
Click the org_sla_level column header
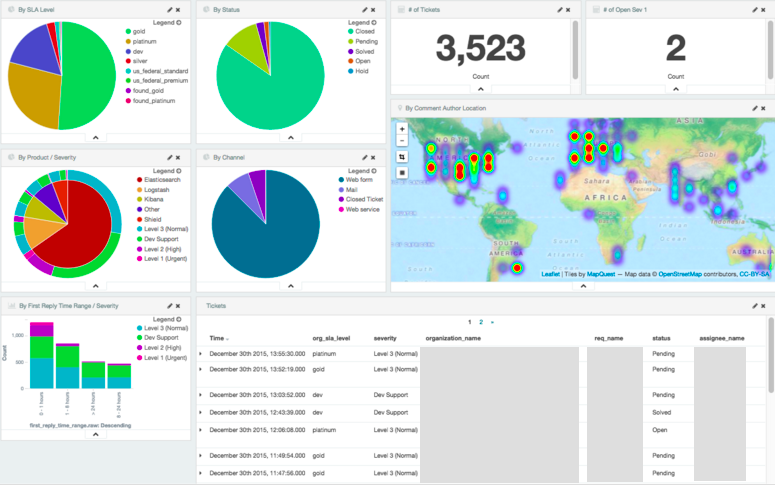coord(331,339)
